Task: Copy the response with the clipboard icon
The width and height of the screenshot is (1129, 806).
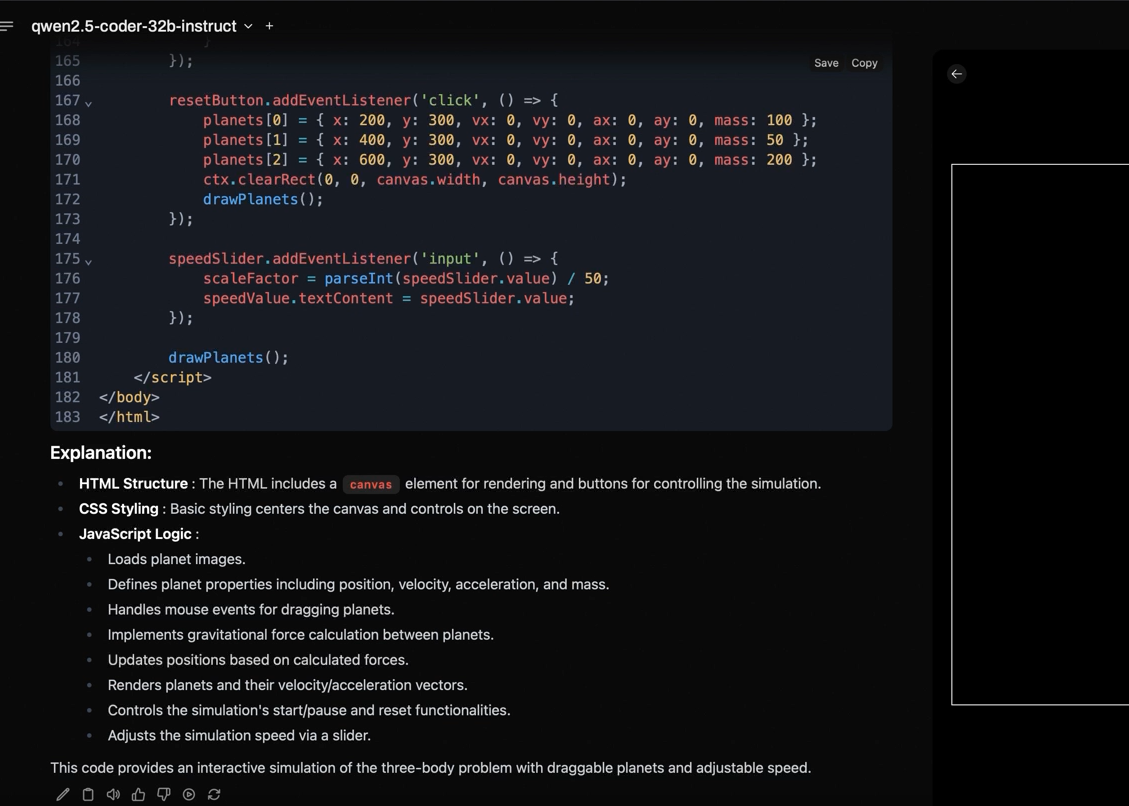Action: (x=88, y=794)
